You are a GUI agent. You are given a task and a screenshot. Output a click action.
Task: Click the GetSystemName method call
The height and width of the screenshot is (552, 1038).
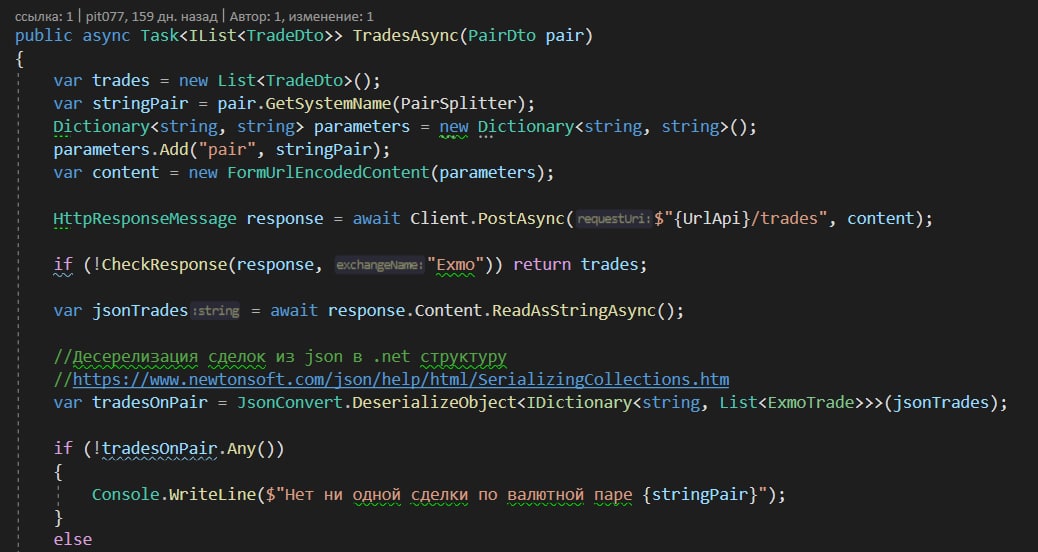(x=329, y=104)
